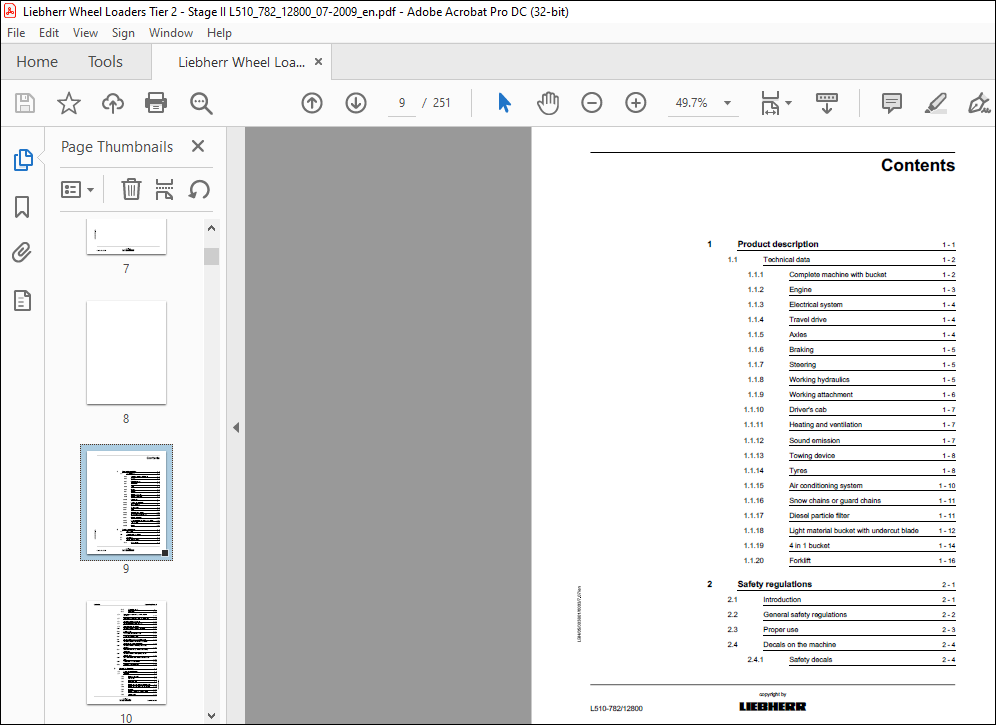Upload file to cloud icon
The height and width of the screenshot is (725, 996).
pos(112,103)
